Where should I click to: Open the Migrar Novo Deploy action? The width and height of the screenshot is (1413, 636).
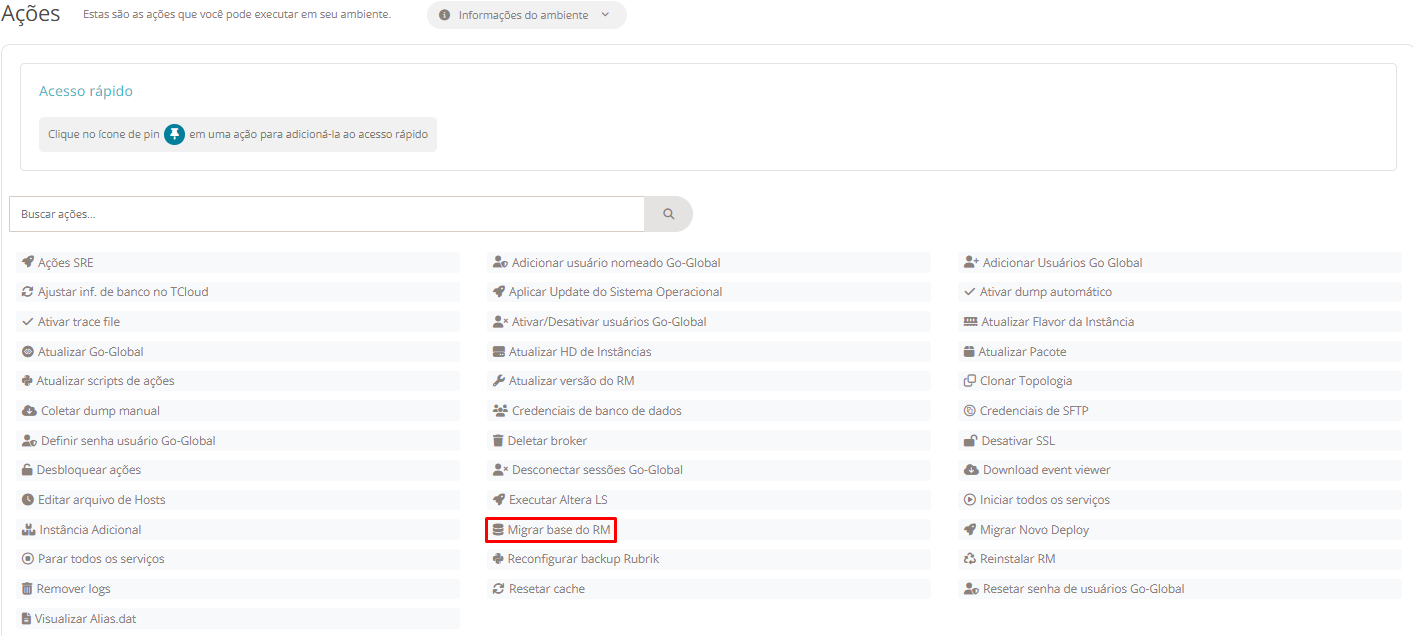coord(1180,530)
